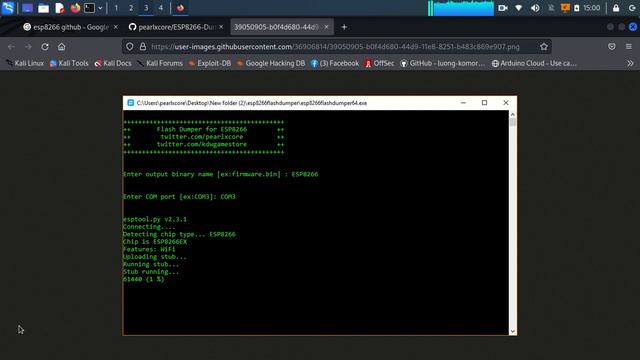Click the 'Flash Dumper for ESP8266' banner text
Viewport: 640px width, 360px height.
(x=202, y=129)
